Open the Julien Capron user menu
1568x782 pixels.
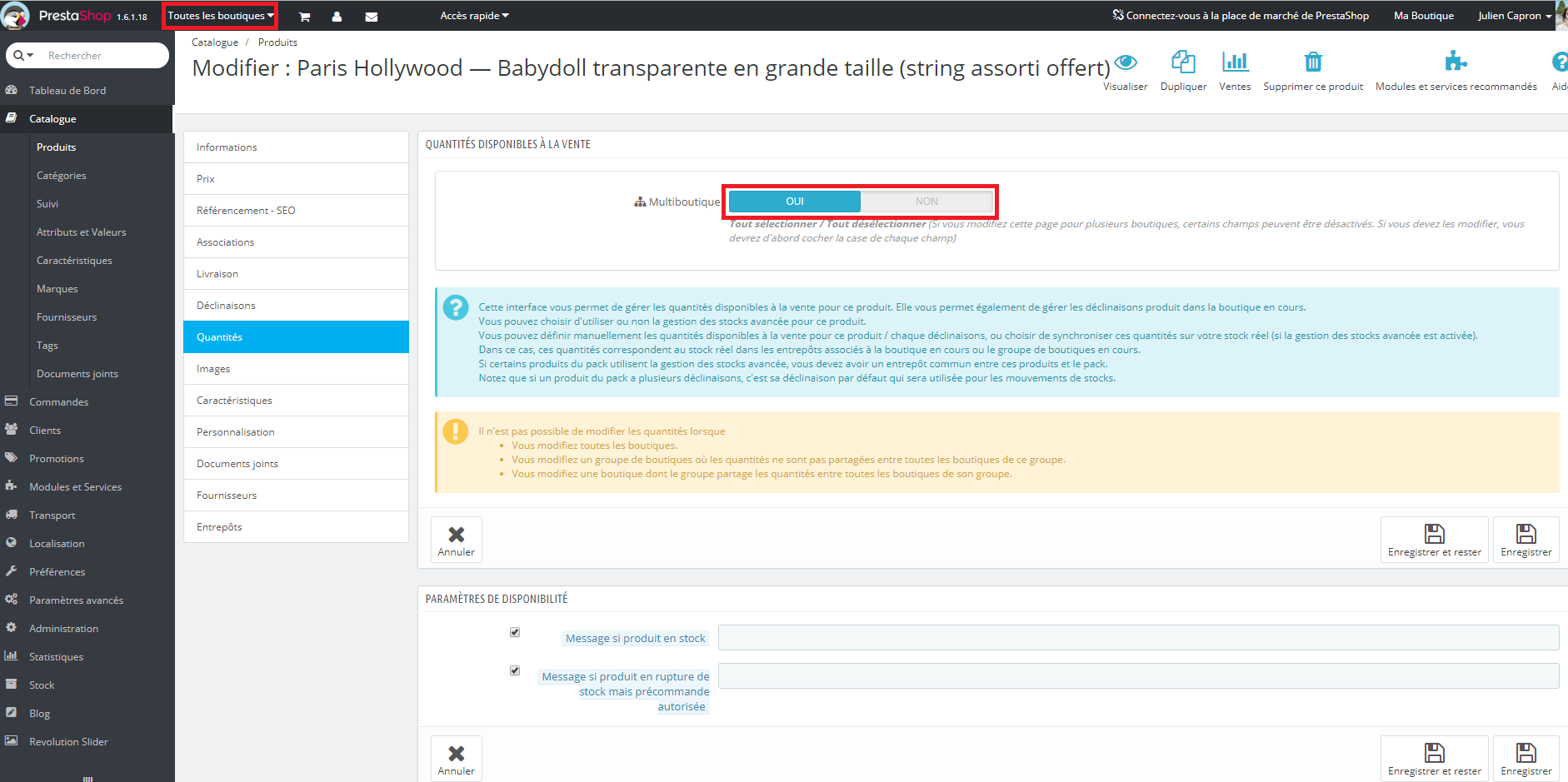pyautogui.click(x=1515, y=16)
